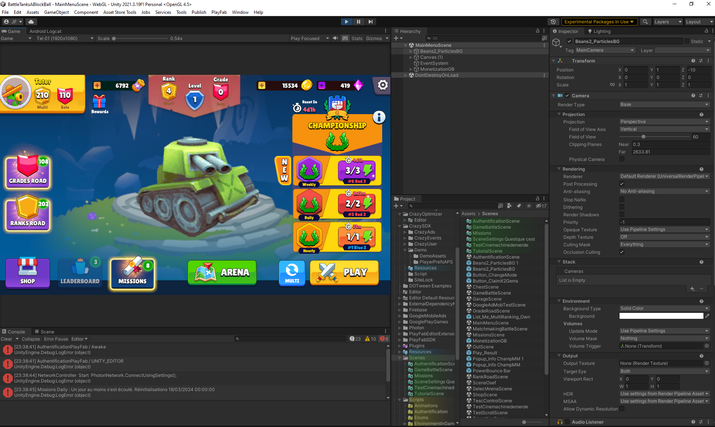This screenshot has width=715, height=427.
Task: Open the File menu
Action: pos(5,12)
